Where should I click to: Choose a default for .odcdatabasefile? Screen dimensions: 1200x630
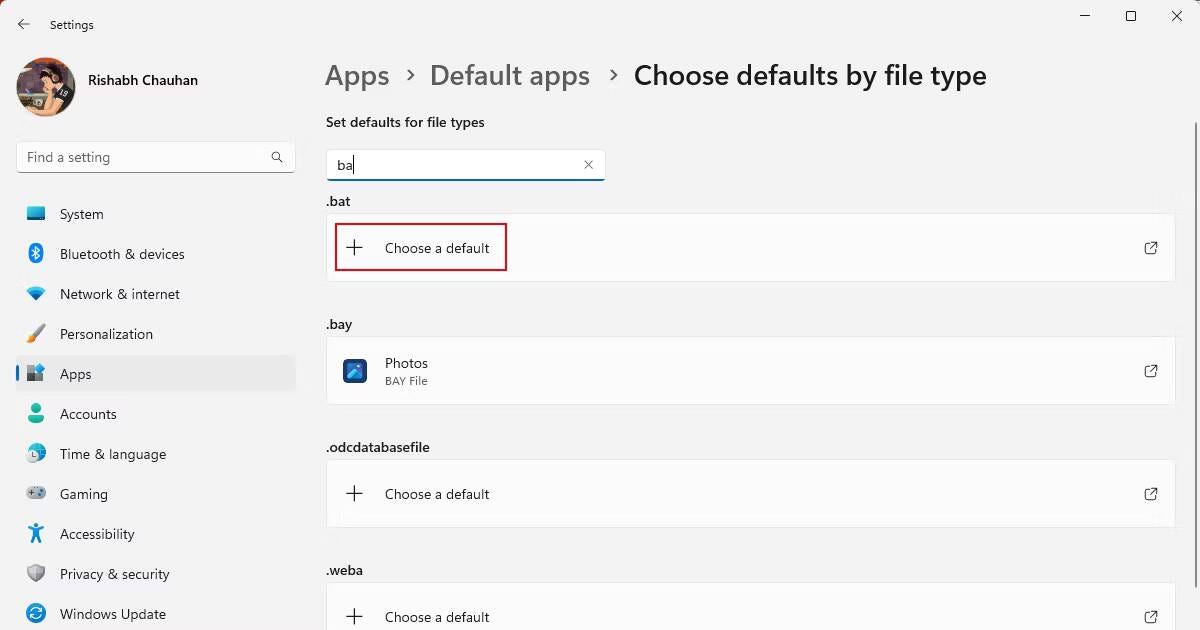click(x=437, y=493)
